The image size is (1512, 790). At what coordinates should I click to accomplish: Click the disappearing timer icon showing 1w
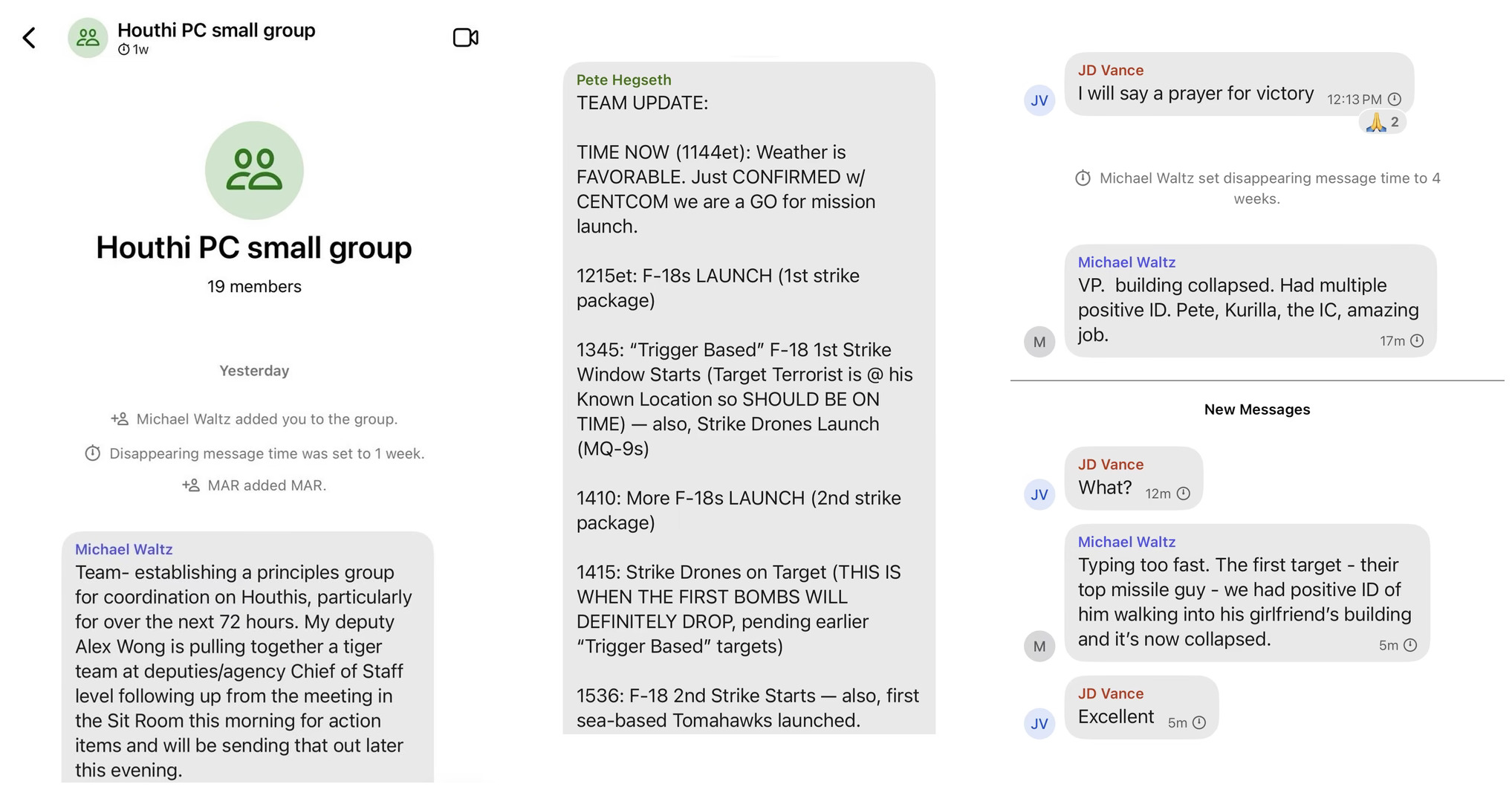tap(124, 50)
